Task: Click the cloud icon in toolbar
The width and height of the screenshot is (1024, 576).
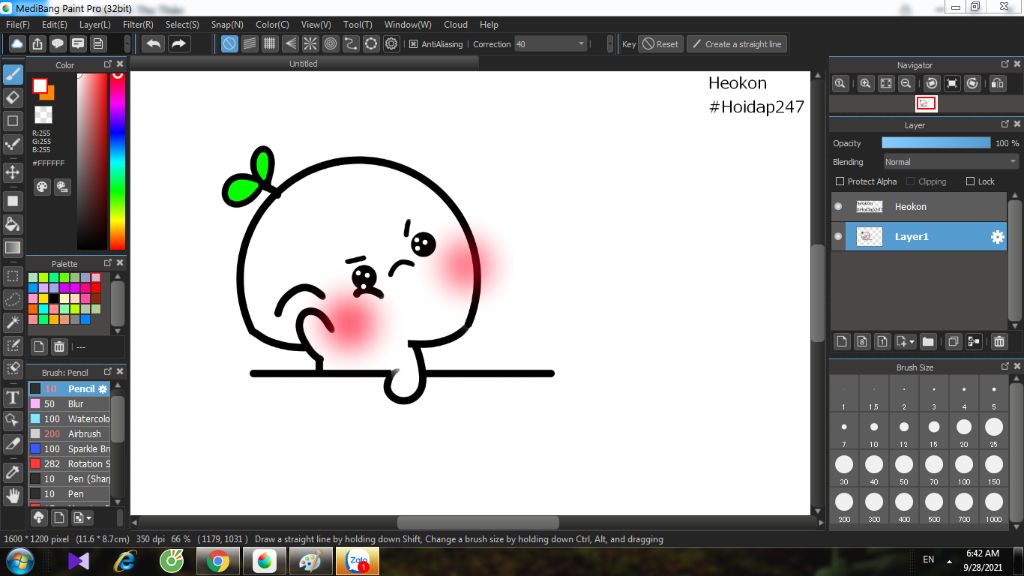Action: click(17, 44)
